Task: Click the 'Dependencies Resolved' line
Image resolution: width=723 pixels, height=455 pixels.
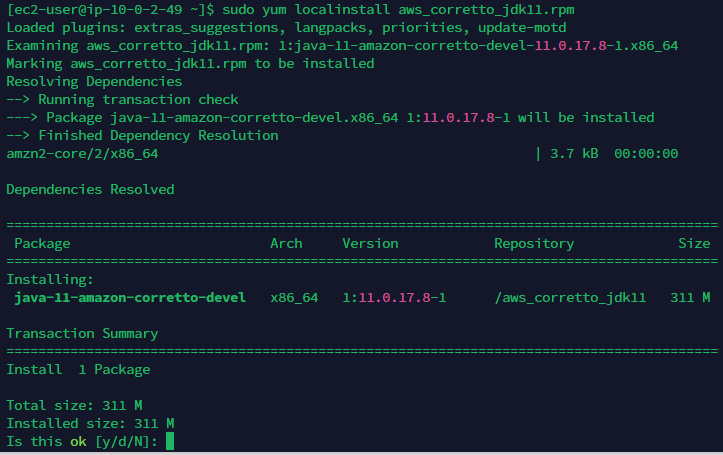Action: (90, 189)
